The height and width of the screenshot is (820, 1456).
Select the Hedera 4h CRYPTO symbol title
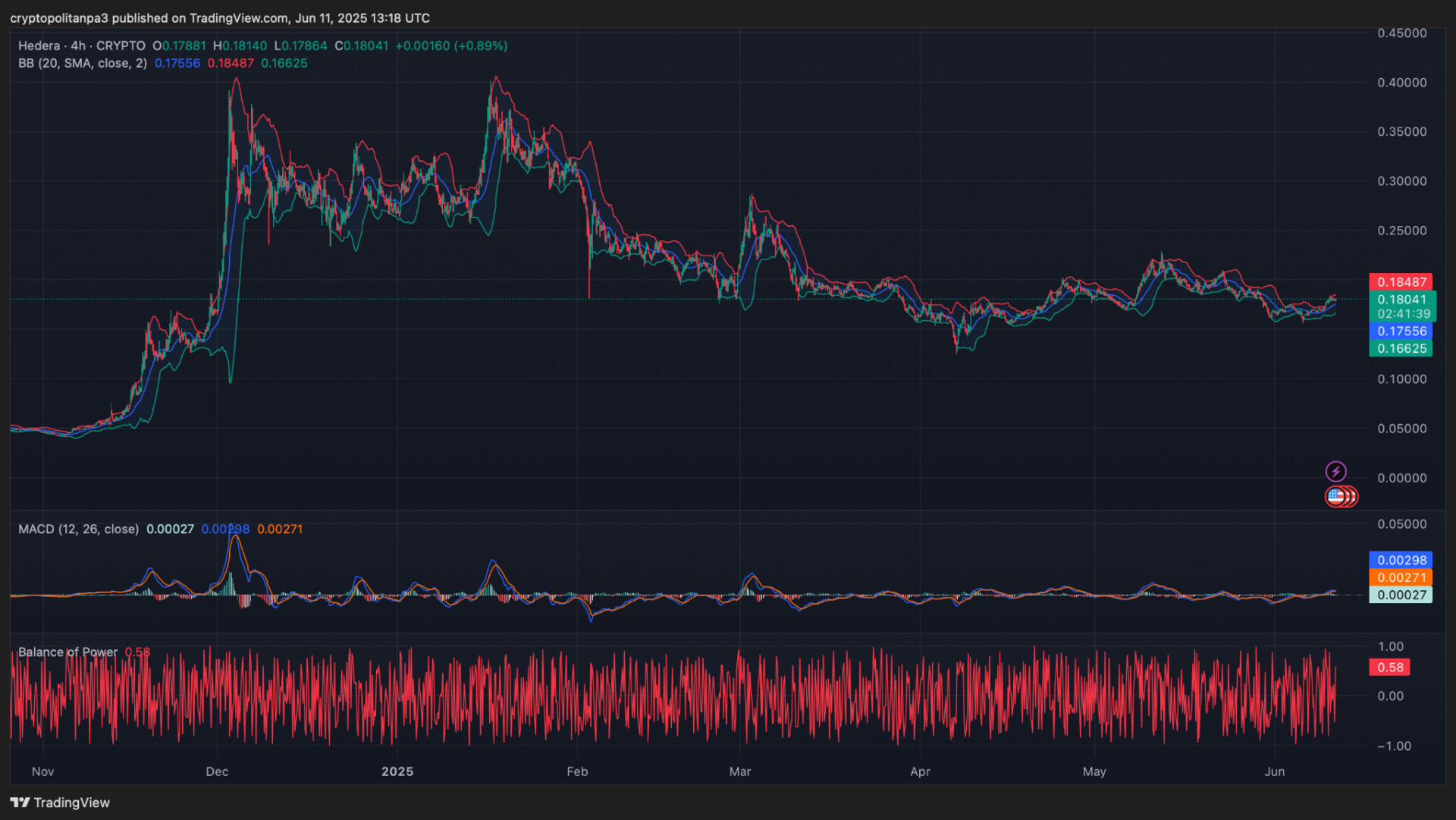point(82,46)
